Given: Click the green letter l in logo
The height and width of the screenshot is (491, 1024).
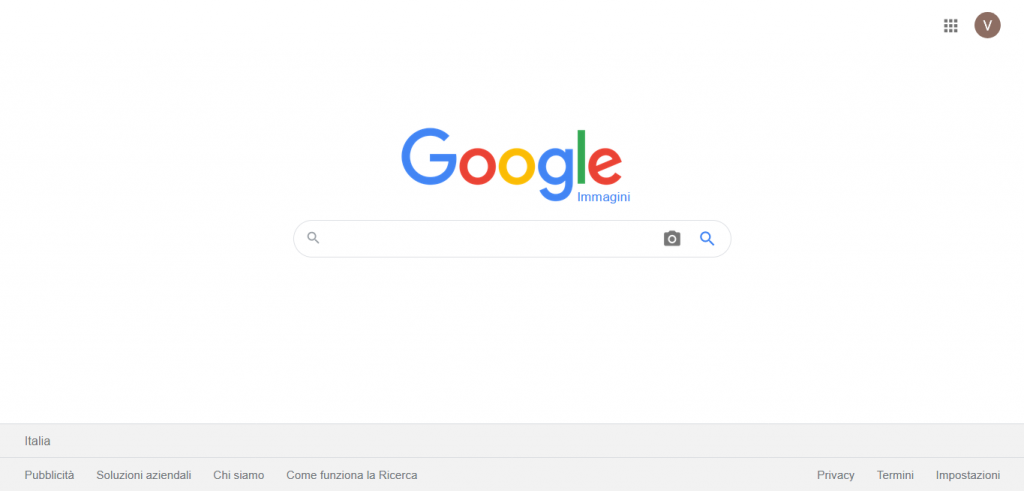Looking at the screenshot, I should tap(582, 157).
